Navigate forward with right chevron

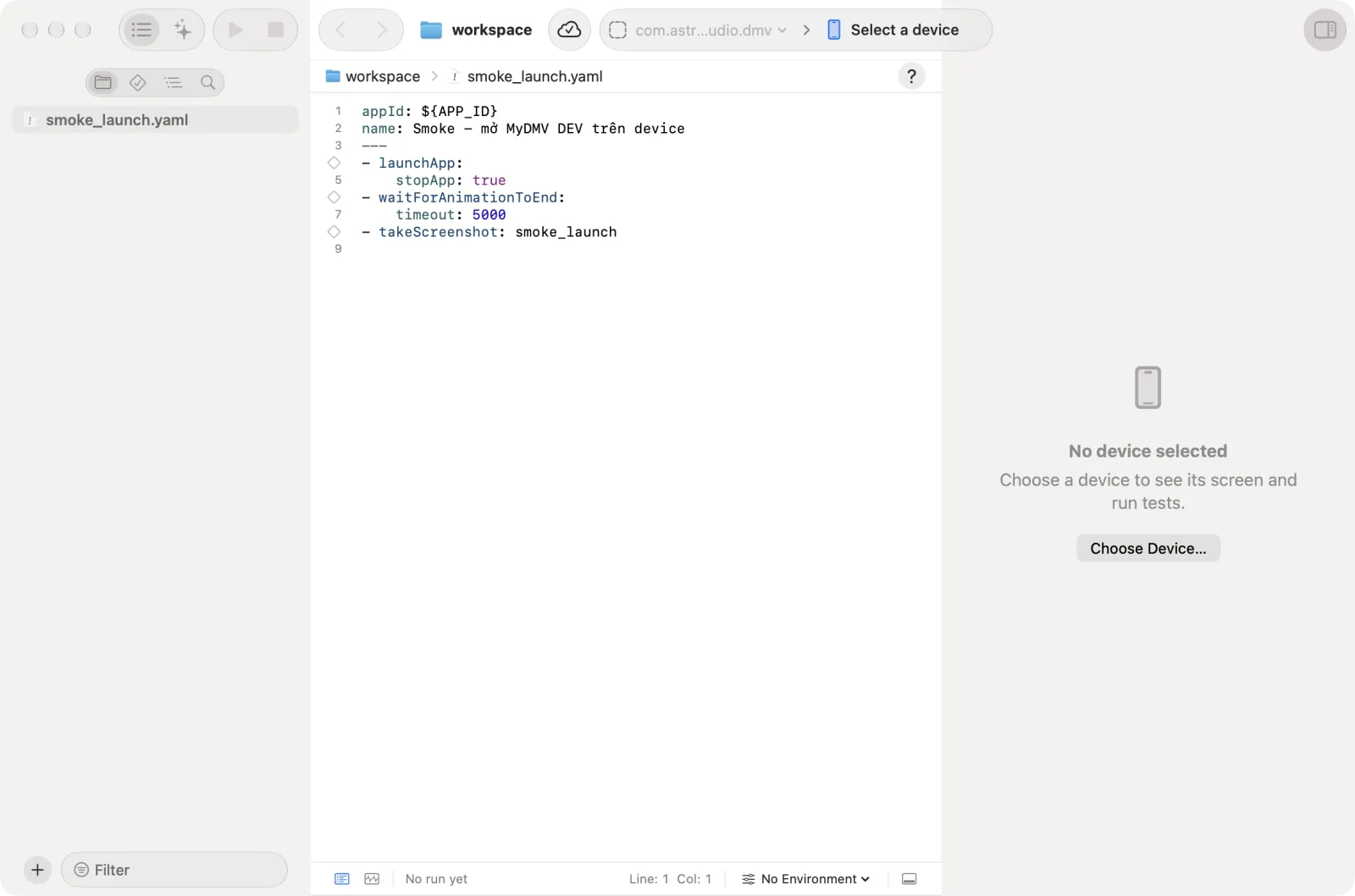point(382,30)
